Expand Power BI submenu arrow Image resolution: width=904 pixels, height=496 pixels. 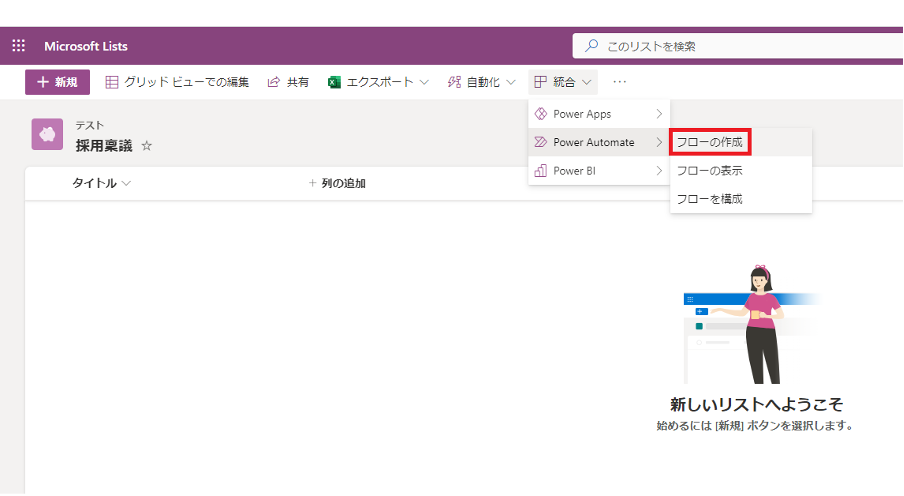pyautogui.click(x=659, y=171)
